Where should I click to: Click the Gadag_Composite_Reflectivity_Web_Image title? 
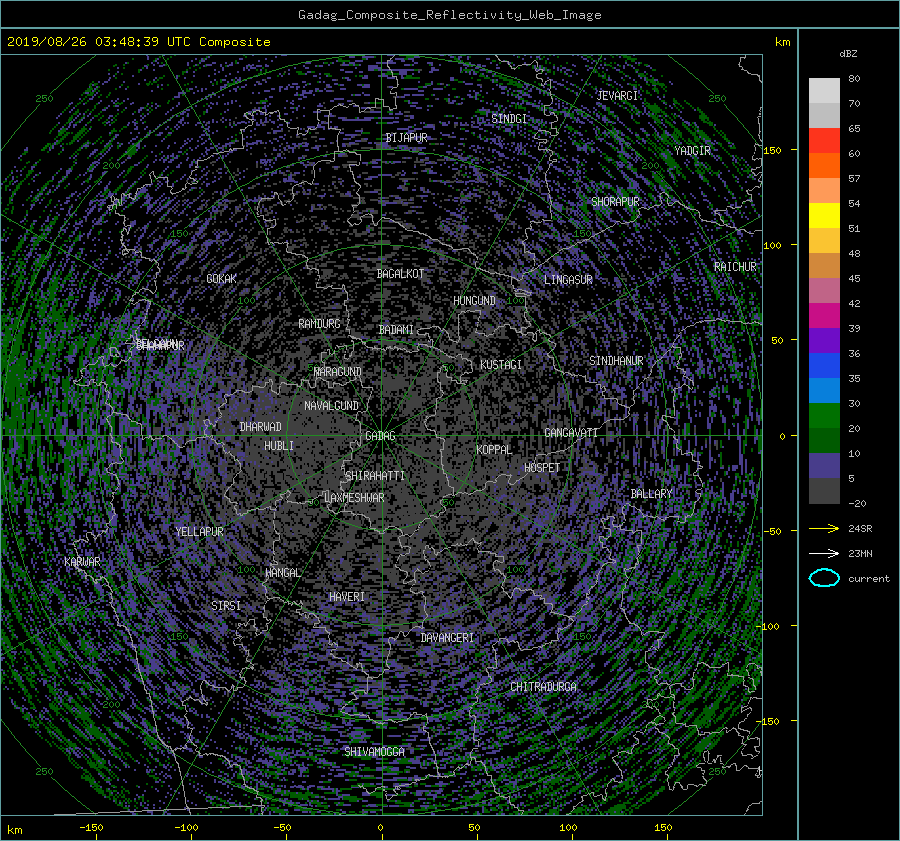tap(449, 15)
